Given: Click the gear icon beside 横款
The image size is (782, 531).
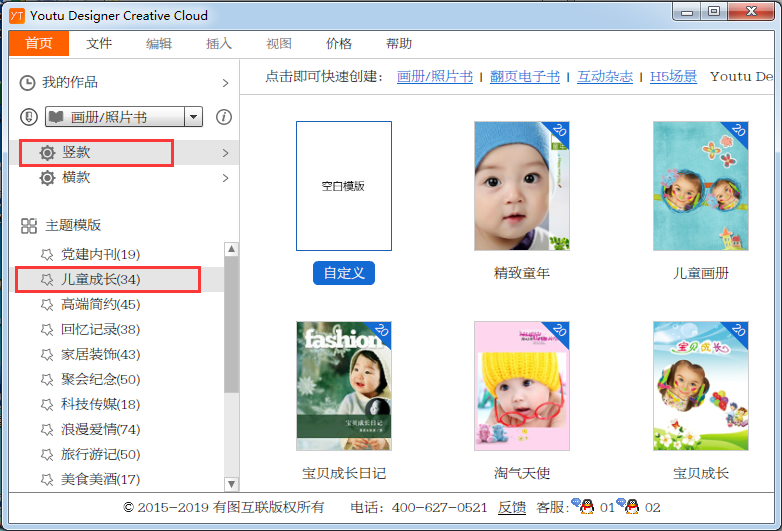Looking at the screenshot, I should click(x=47, y=178).
